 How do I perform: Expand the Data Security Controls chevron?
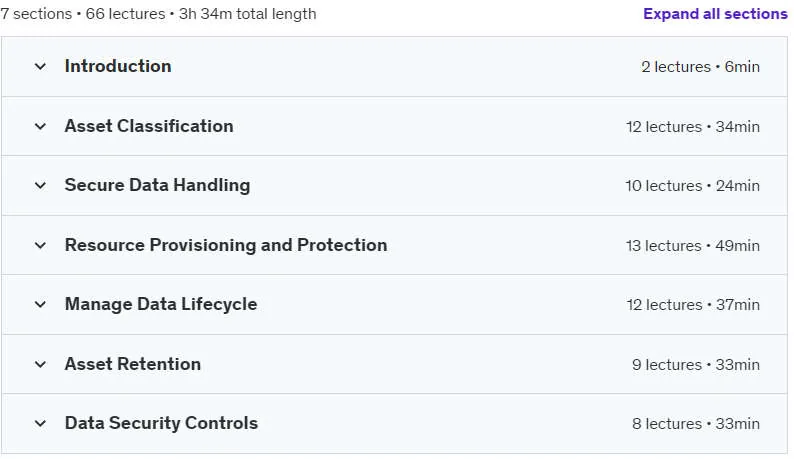pyautogui.click(x=40, y=424)
